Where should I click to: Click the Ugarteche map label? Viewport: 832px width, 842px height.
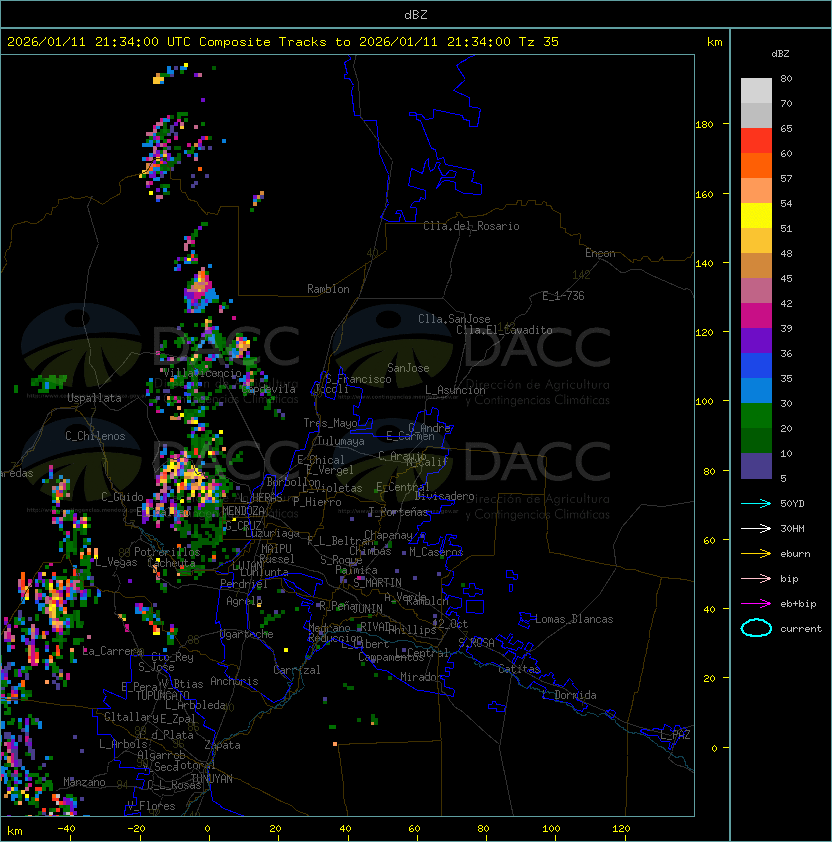(247, 634)
